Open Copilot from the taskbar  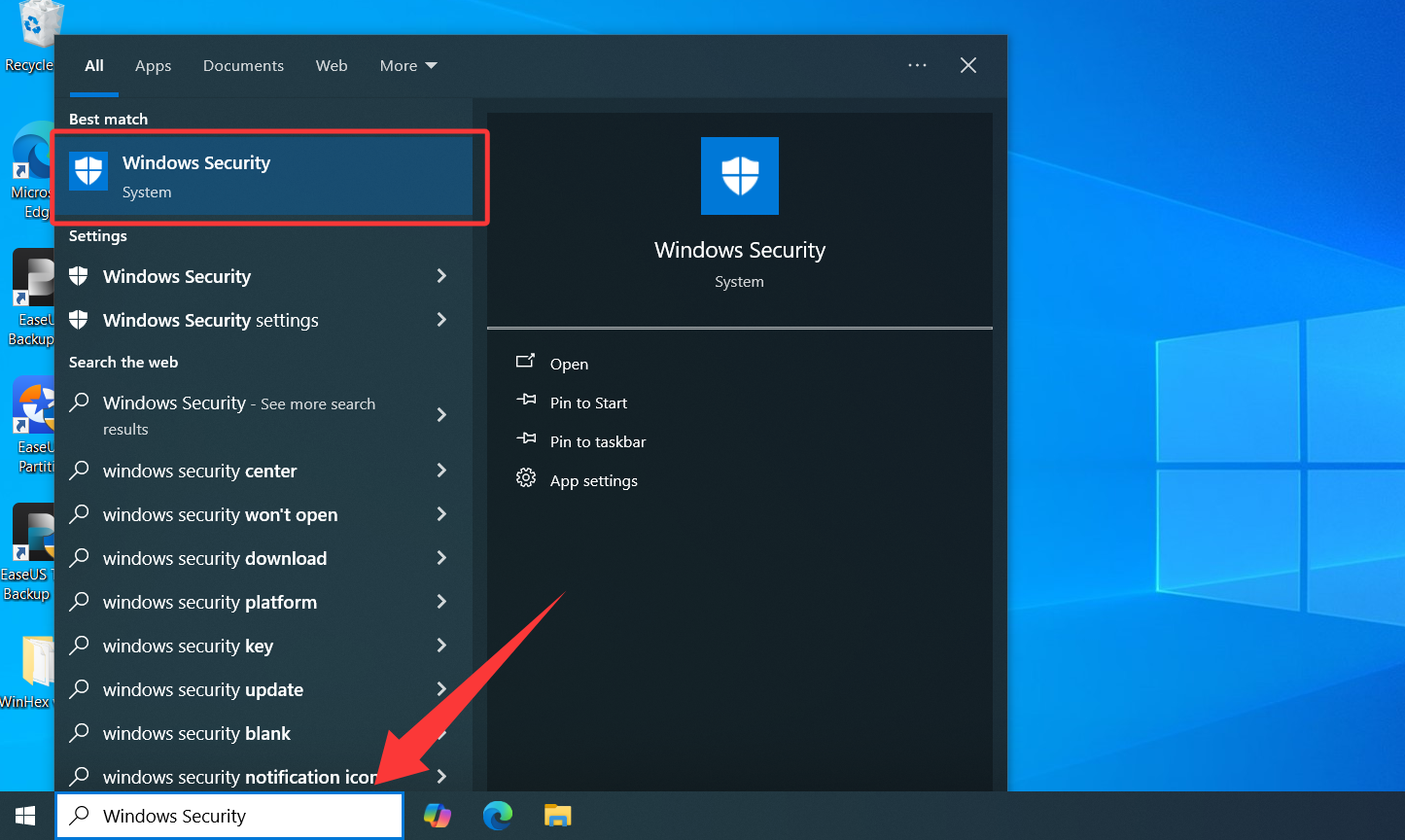pyautogui.click(x=438, y=816)
